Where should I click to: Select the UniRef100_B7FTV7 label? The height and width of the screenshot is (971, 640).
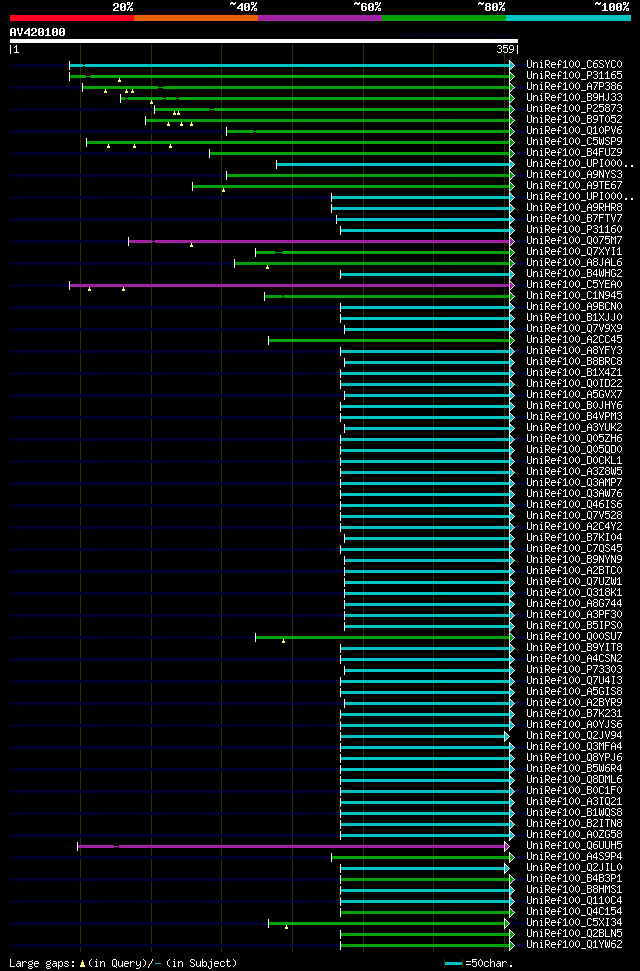[x=574, y=219]
